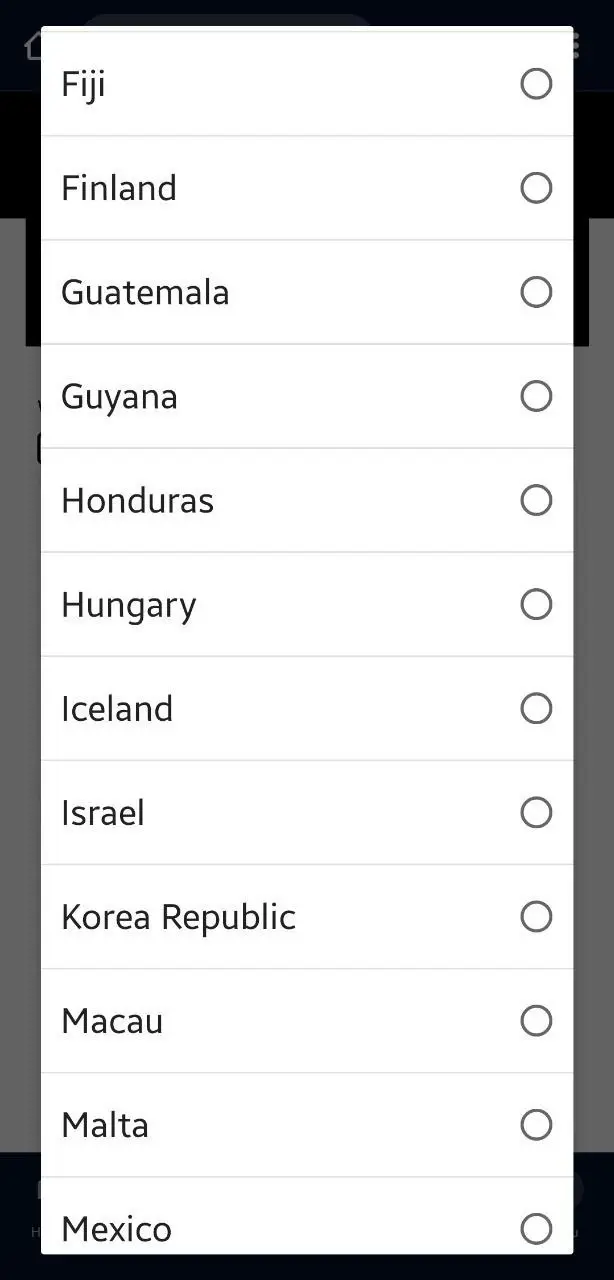Pick the Israel radio option
Screen dimensions: 614x1280
tap(536, 813)
